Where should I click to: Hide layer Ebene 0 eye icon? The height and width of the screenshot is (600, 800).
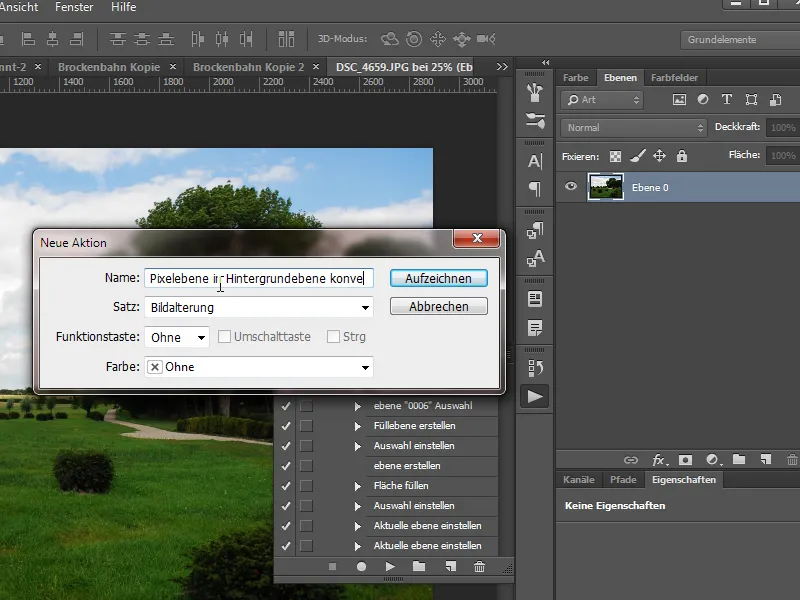(x=571, y=186)
